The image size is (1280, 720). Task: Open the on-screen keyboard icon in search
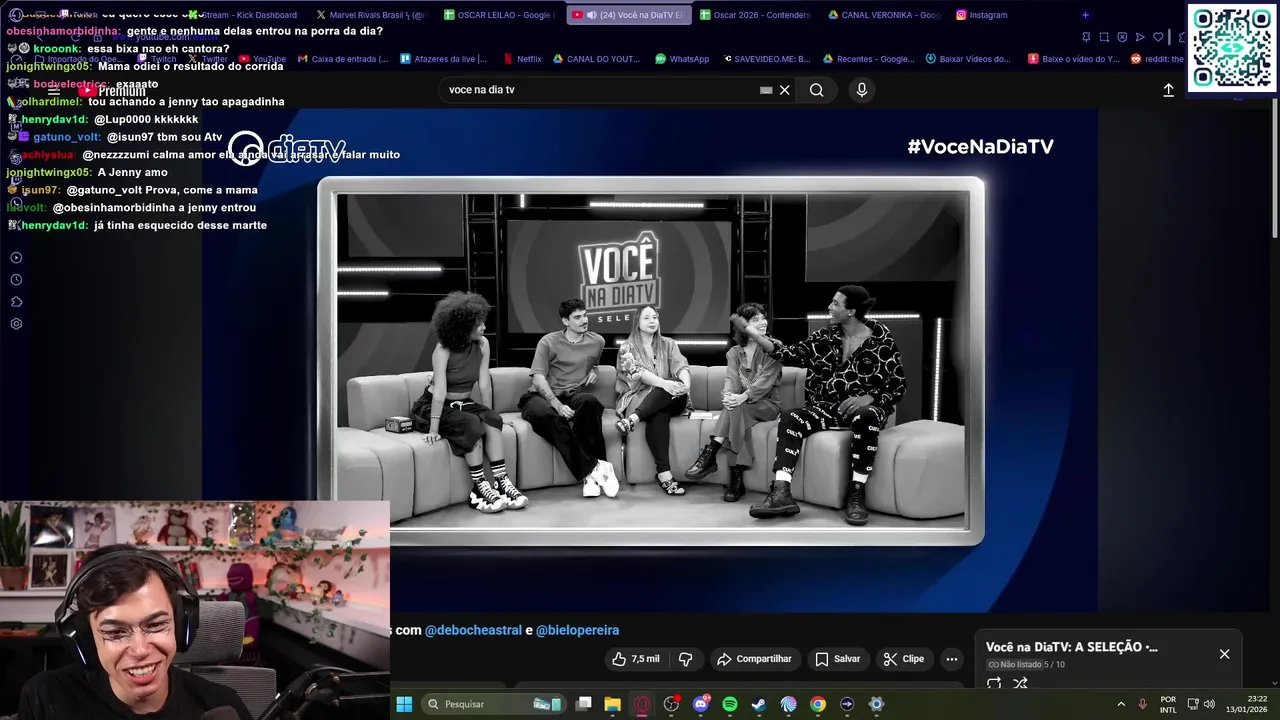pos(766,90)
